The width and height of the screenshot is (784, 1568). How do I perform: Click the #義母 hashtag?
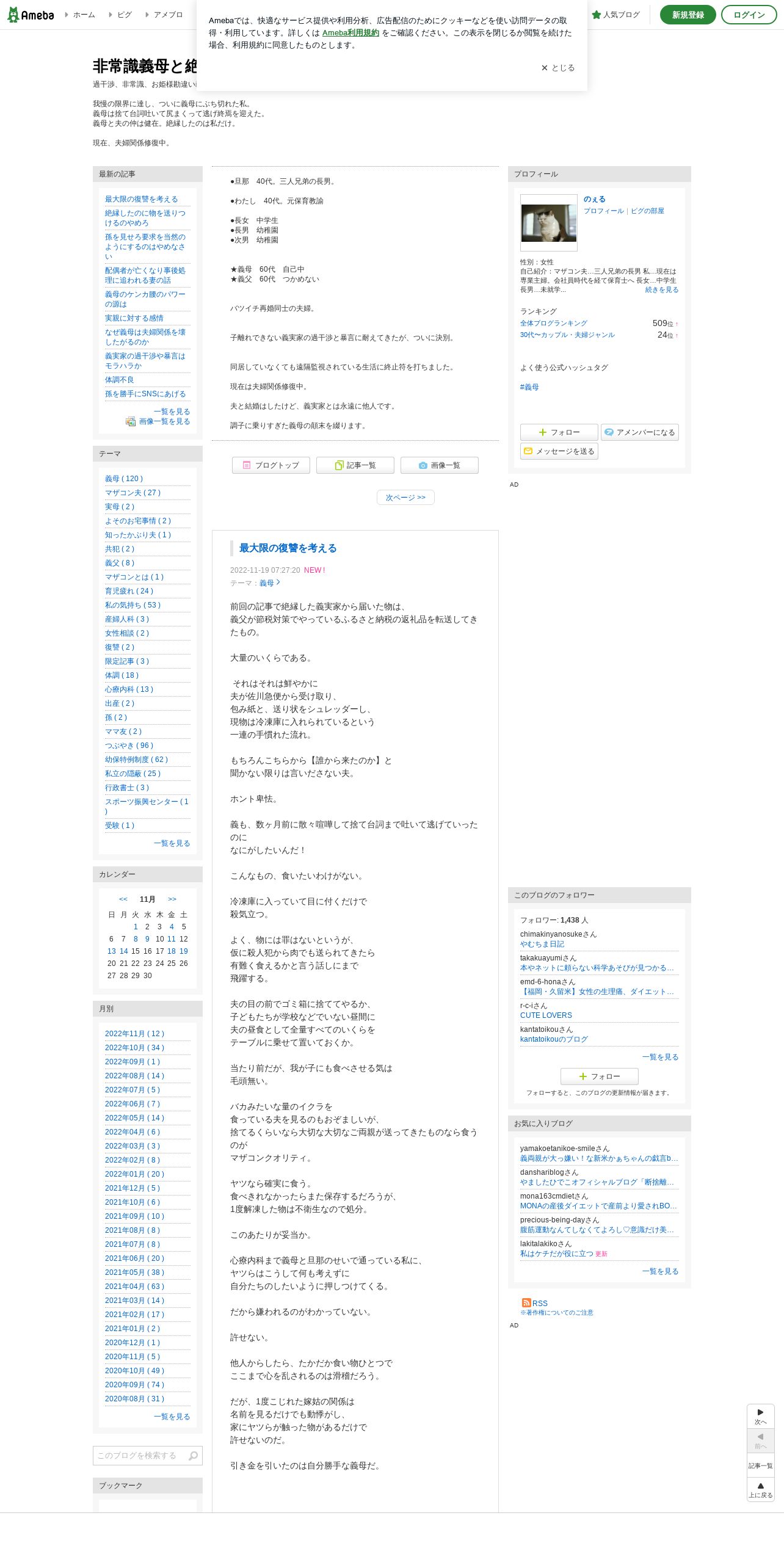[529, 387]
